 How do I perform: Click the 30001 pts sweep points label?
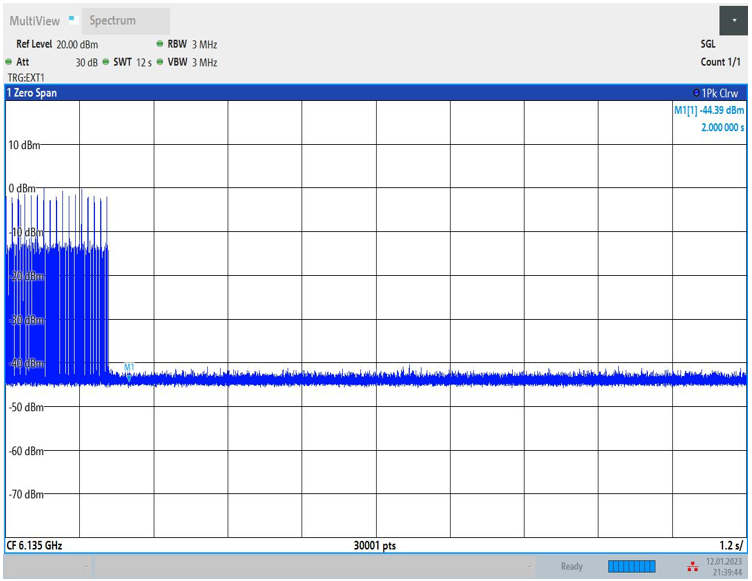tap(375, 546)
